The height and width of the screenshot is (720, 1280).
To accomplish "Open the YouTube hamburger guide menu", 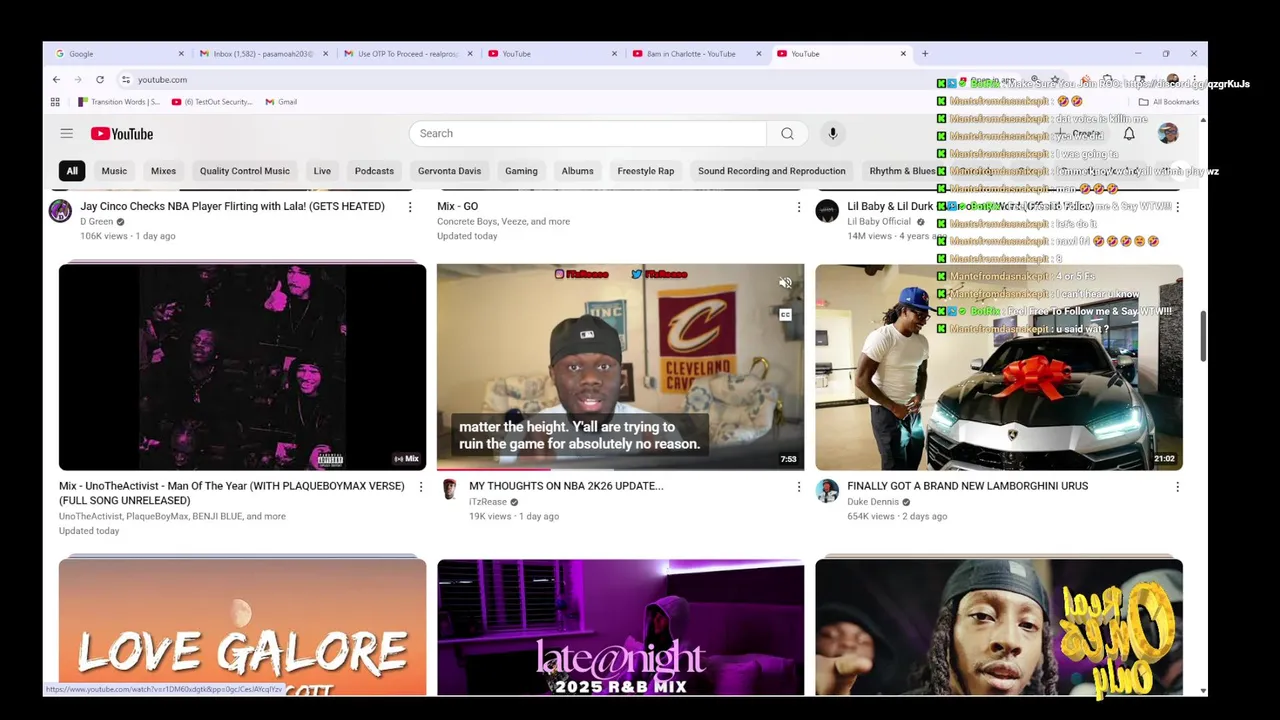I will pyautogui.click(x=66, y=133).
